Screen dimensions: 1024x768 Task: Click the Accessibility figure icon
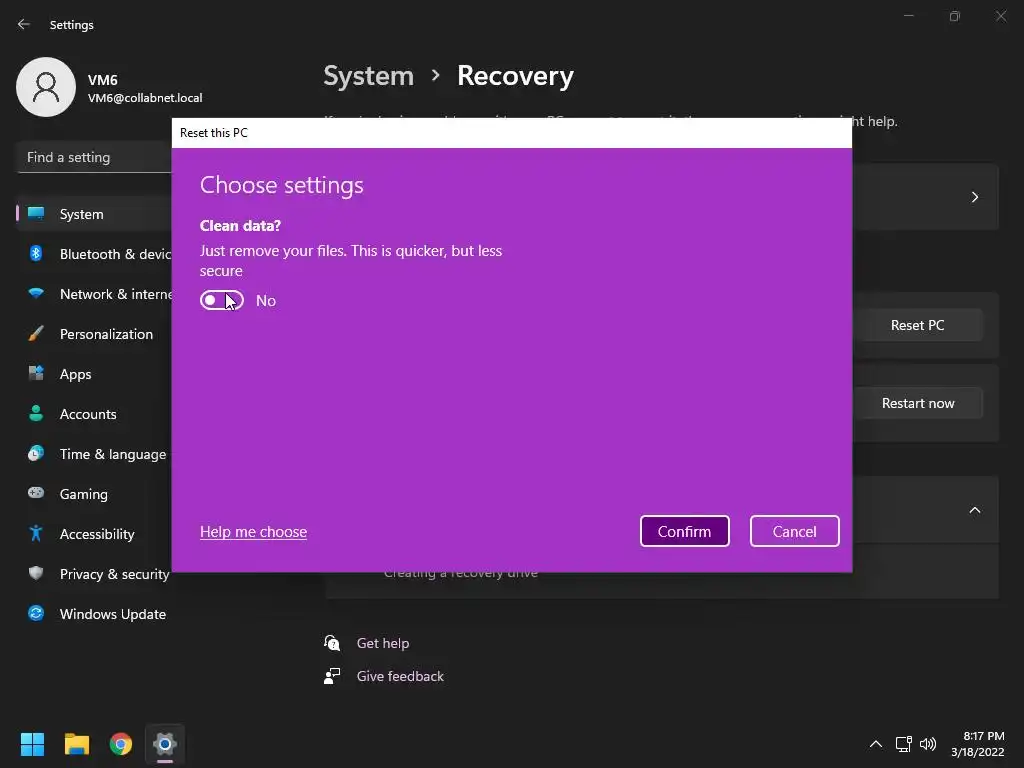tap(36, 534)
